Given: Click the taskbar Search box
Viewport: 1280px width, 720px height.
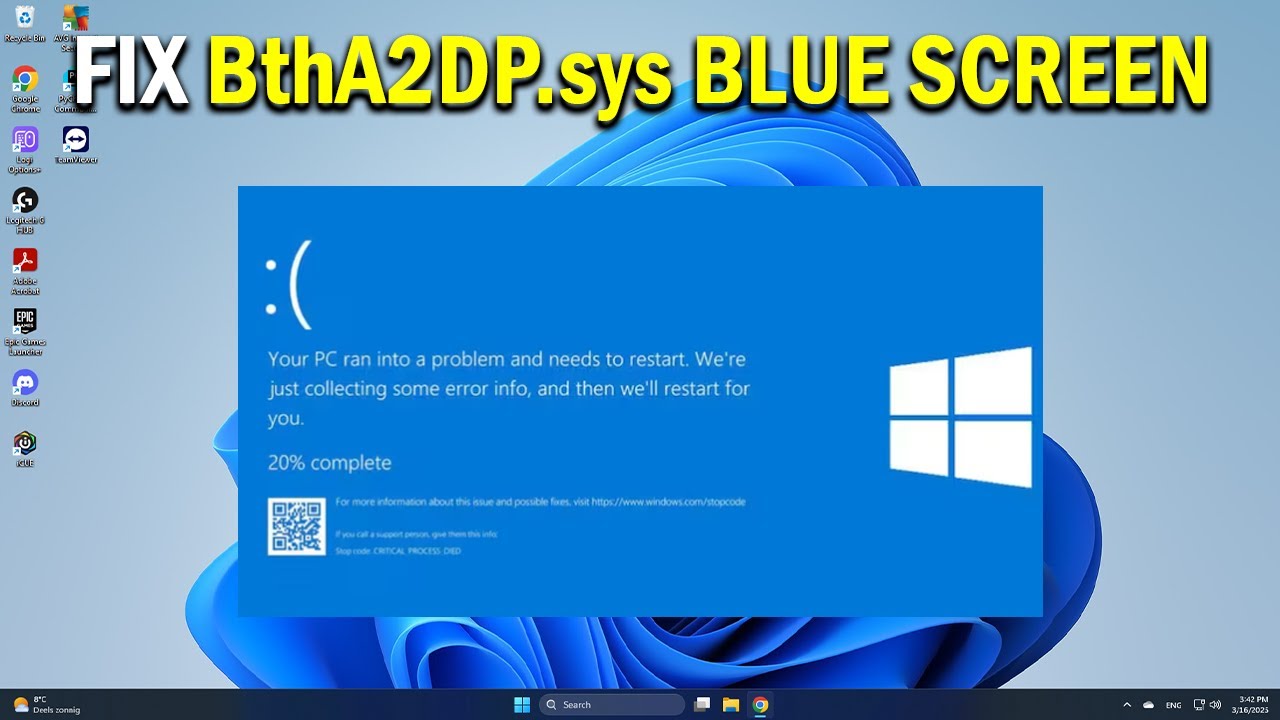Looking at the screenshot, I should click(x=612, y=705).
